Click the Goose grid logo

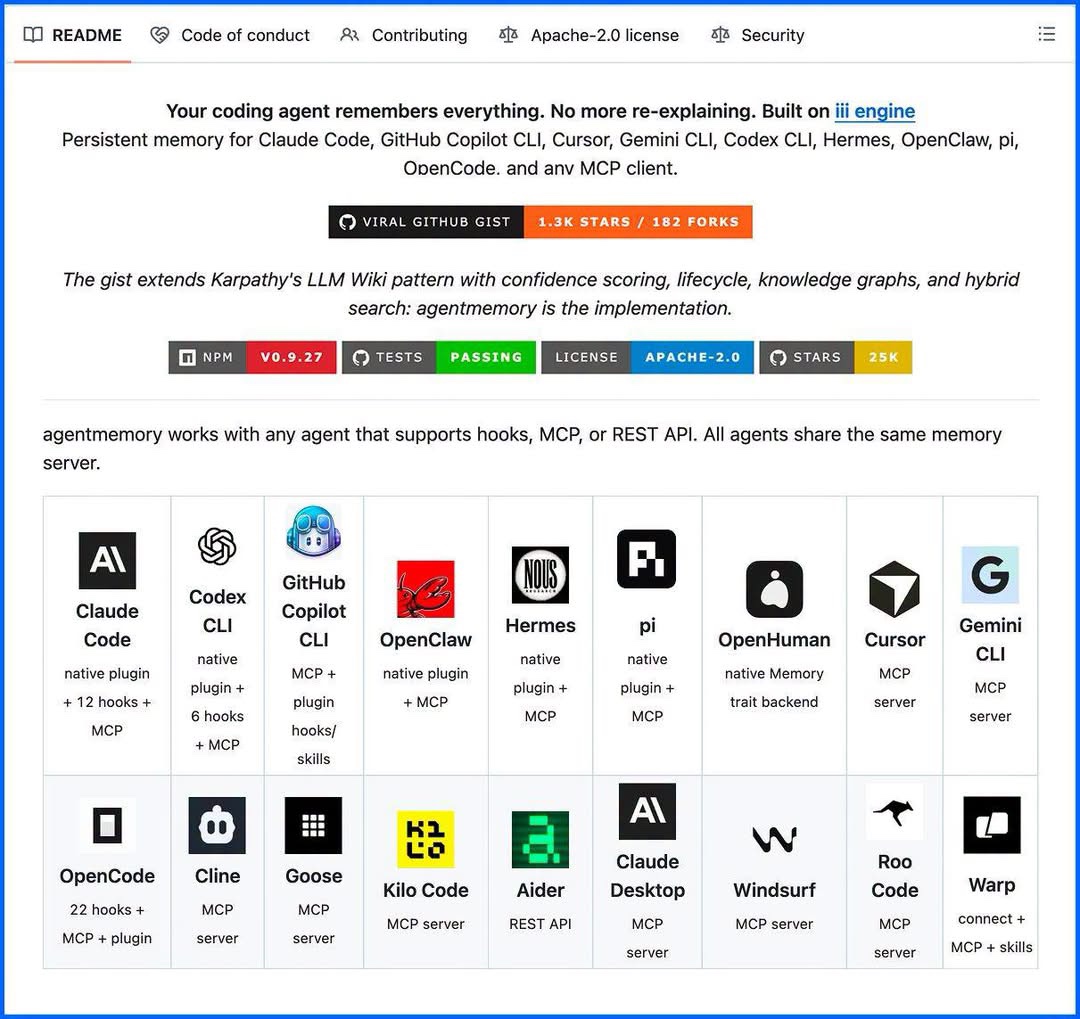click(x=313, y=825)
